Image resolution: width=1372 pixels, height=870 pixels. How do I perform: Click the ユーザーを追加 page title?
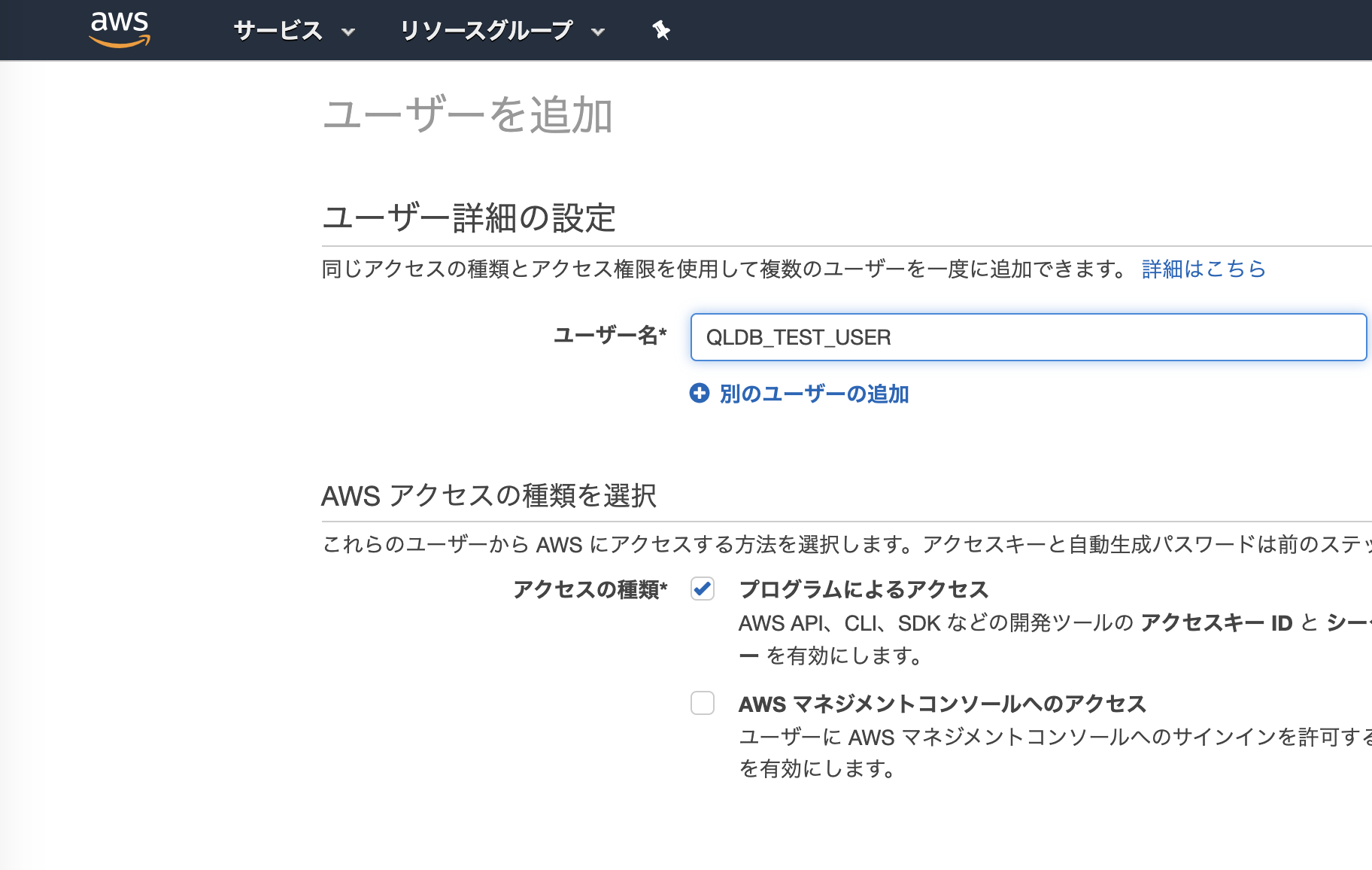click(x=468, y=116)
